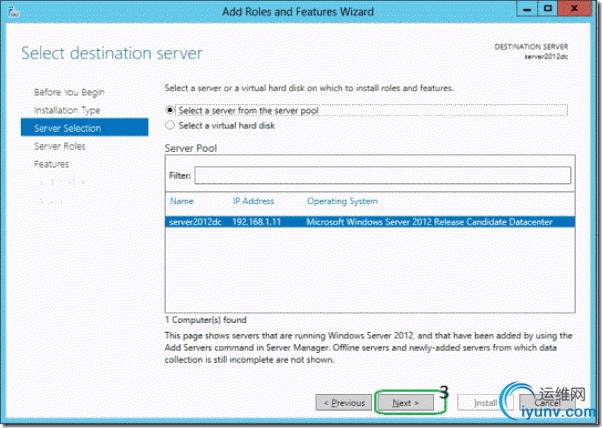
Task: Open the Server Selection step
Action: [x=84, y=127]
